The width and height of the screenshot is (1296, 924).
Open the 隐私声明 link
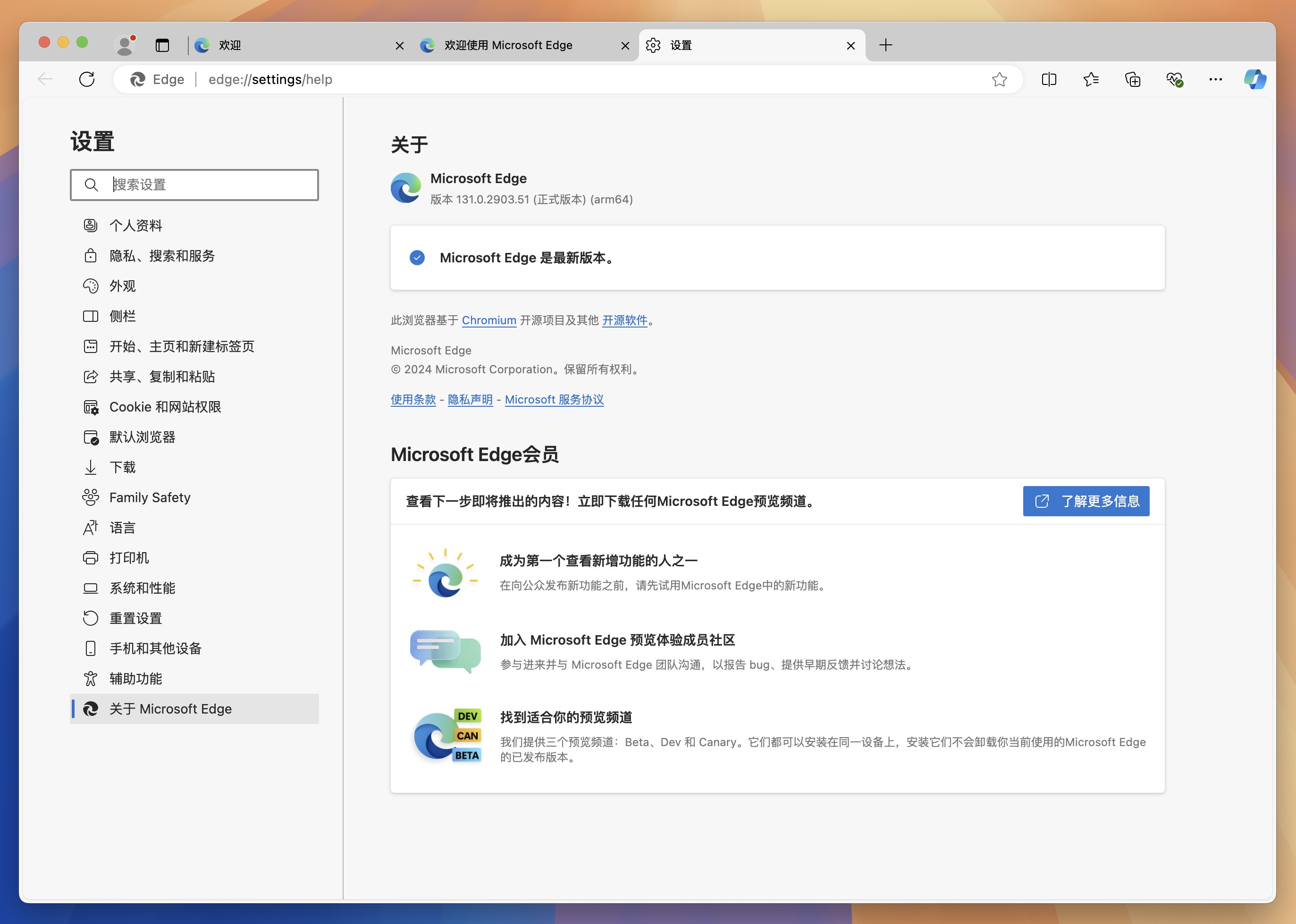(470, 399)
